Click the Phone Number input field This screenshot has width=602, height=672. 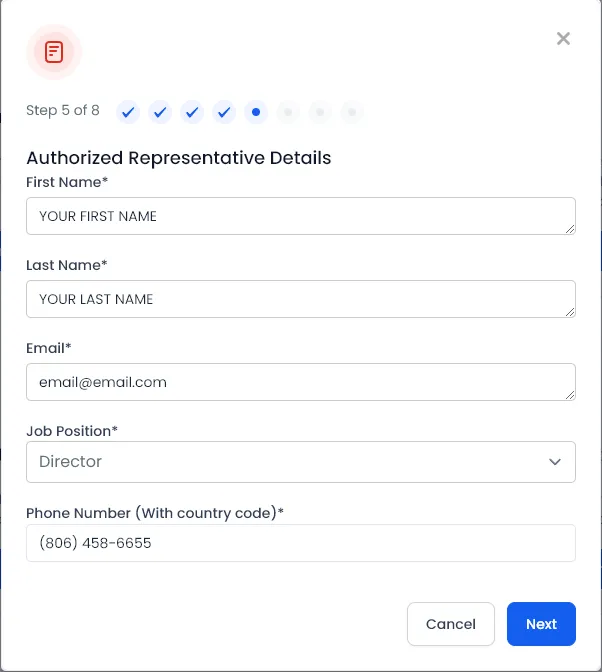301,543
